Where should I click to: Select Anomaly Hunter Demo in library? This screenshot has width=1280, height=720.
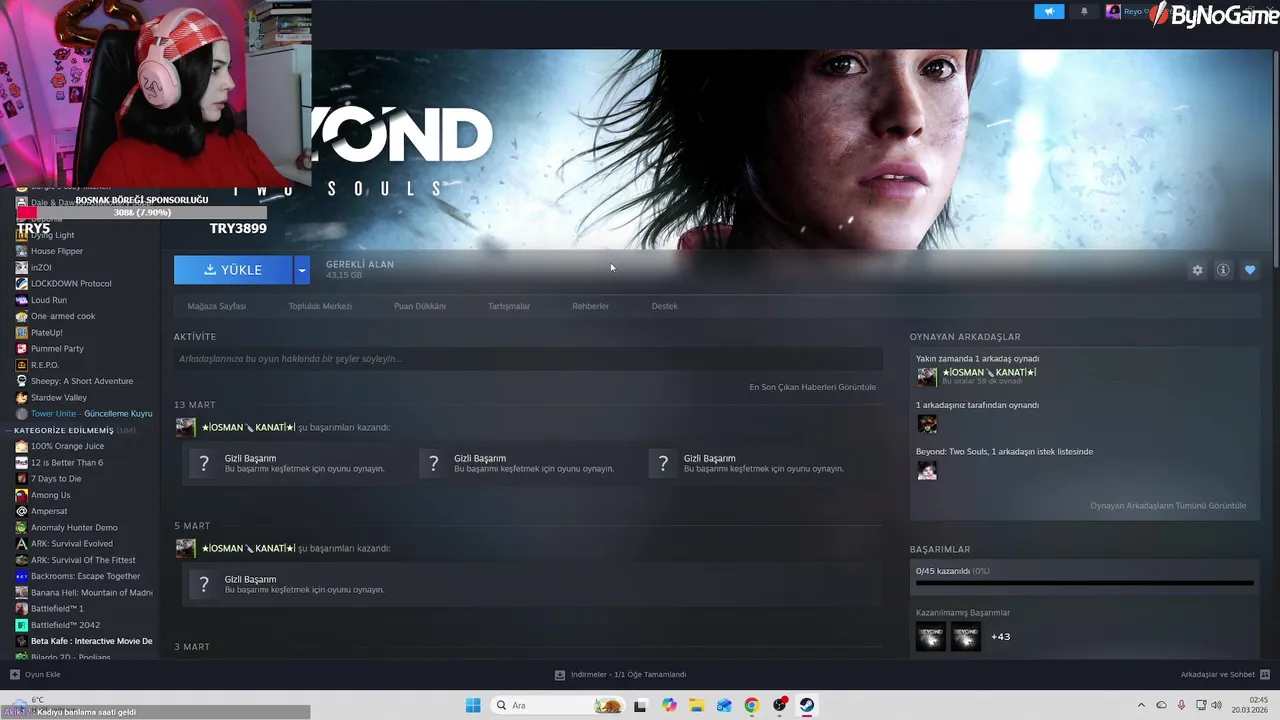(x=74, y=528)
